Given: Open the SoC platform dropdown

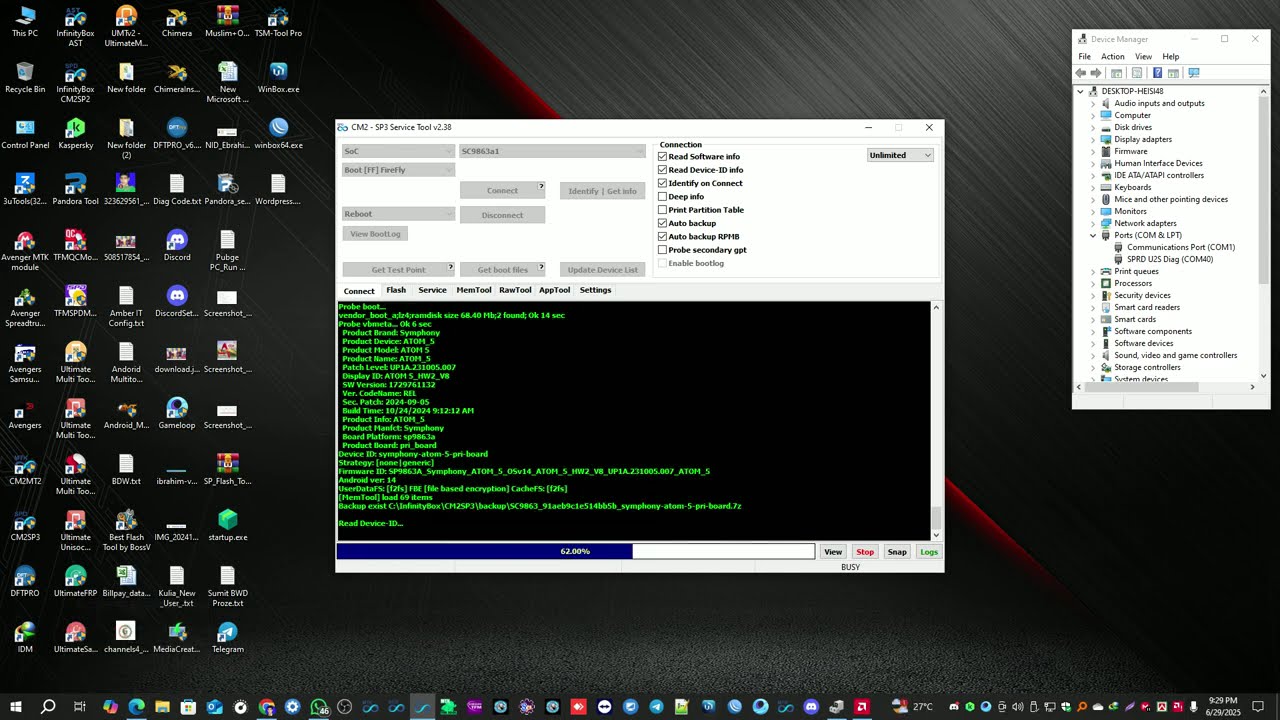Looking at the screenshot, I should 398,151.
